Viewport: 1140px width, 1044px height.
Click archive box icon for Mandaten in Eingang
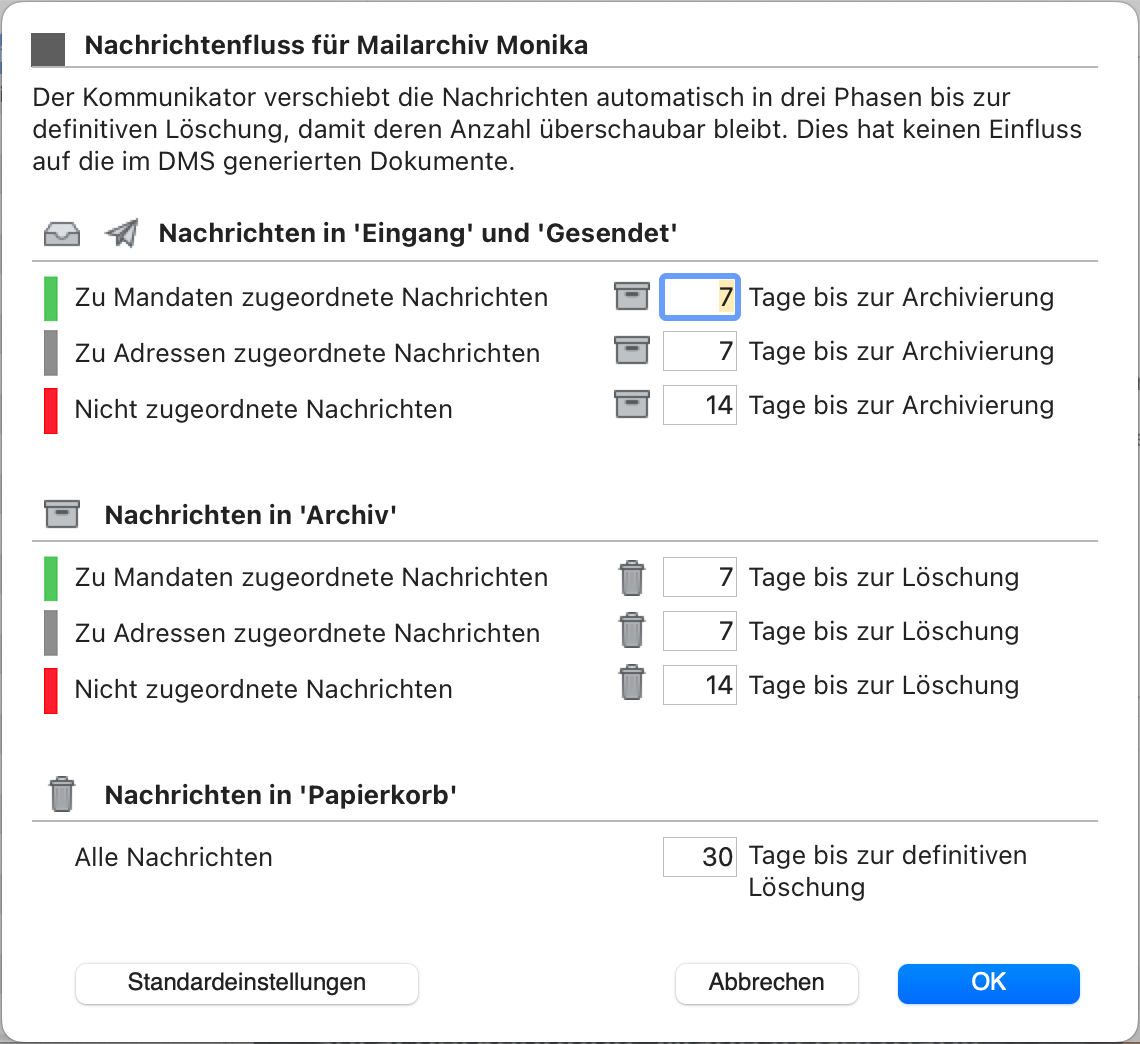631,296
